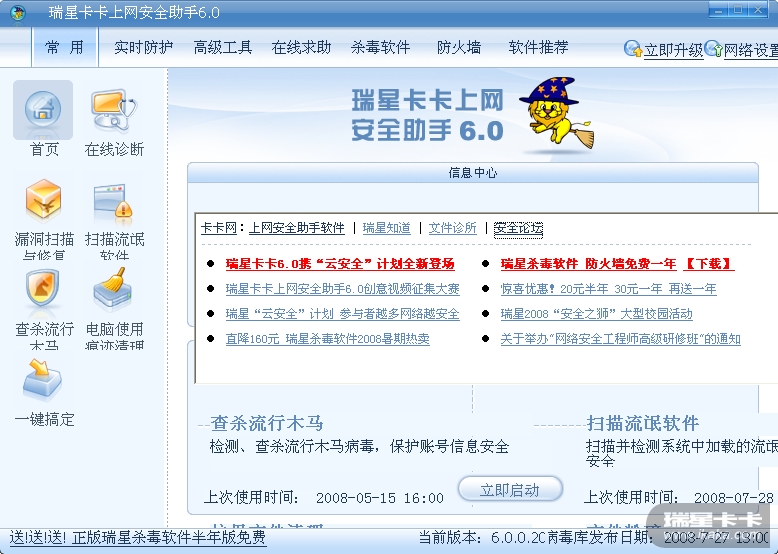Open the 上网安全助手软件 link
This screenshot has height=554, width=778.
297,228
